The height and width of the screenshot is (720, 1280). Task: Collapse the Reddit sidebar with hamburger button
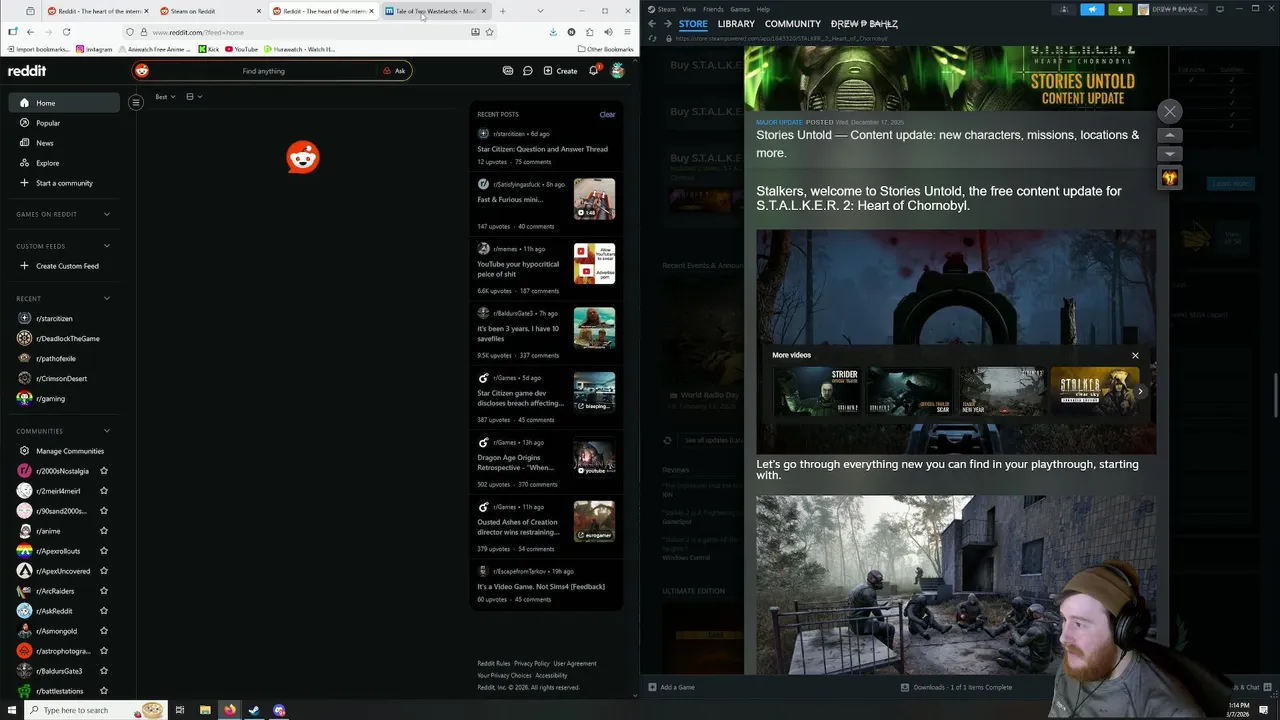pyautogui.click(x=136, y=102)
